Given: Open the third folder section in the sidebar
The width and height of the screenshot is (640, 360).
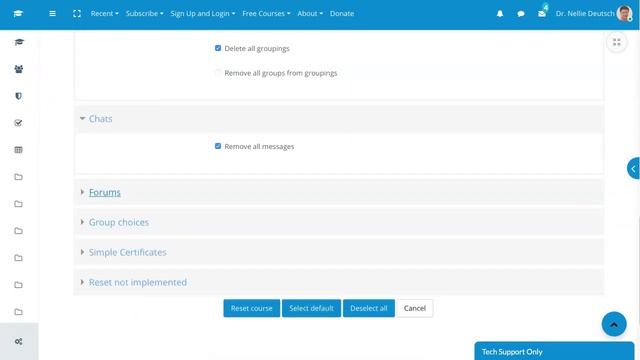Looking at the screenshot, I should [x=18, y=231].
